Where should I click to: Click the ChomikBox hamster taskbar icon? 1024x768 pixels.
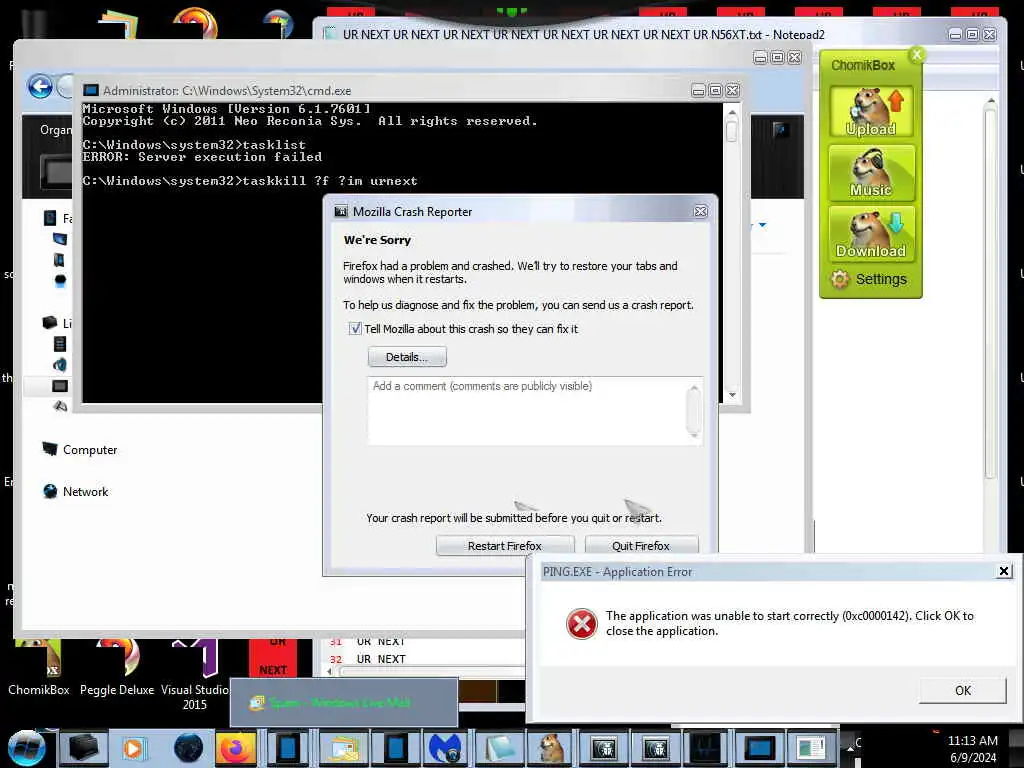pos(552,748)
